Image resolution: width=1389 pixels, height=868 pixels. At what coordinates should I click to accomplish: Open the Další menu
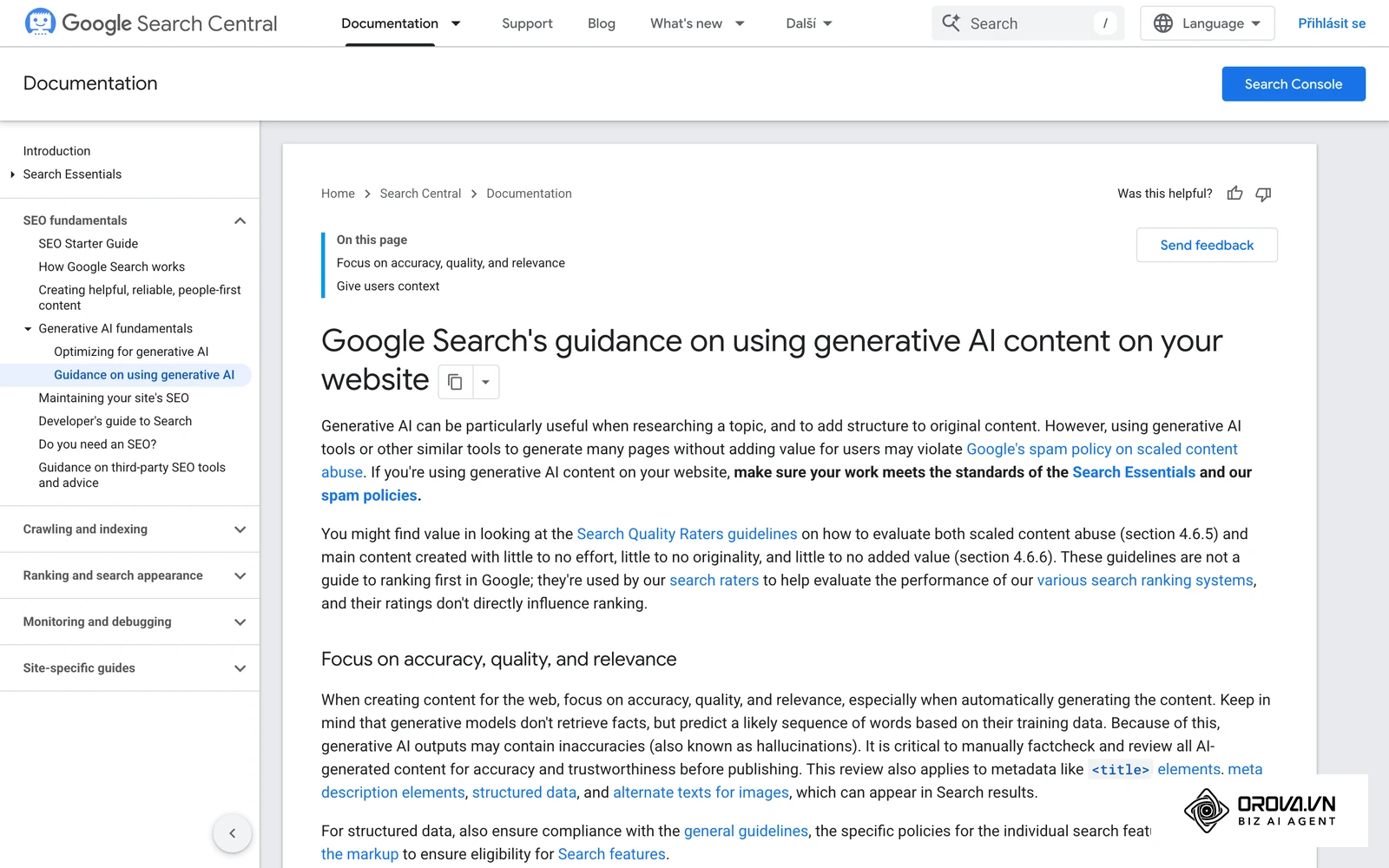[x=809, y=23]
